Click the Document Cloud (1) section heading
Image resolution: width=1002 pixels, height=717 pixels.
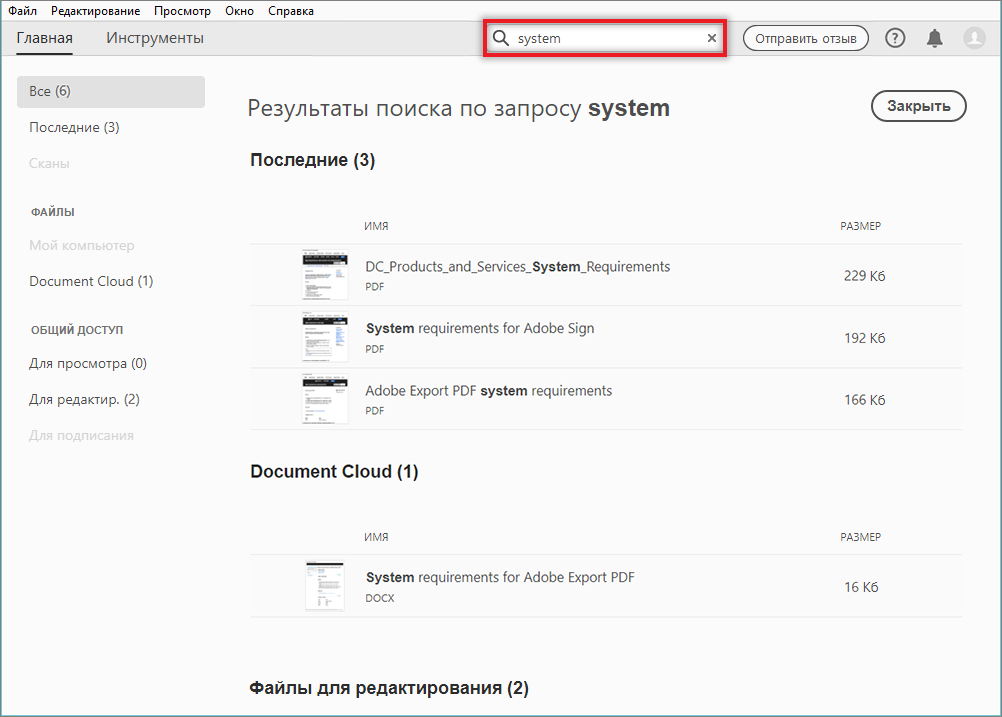(334, 472)
